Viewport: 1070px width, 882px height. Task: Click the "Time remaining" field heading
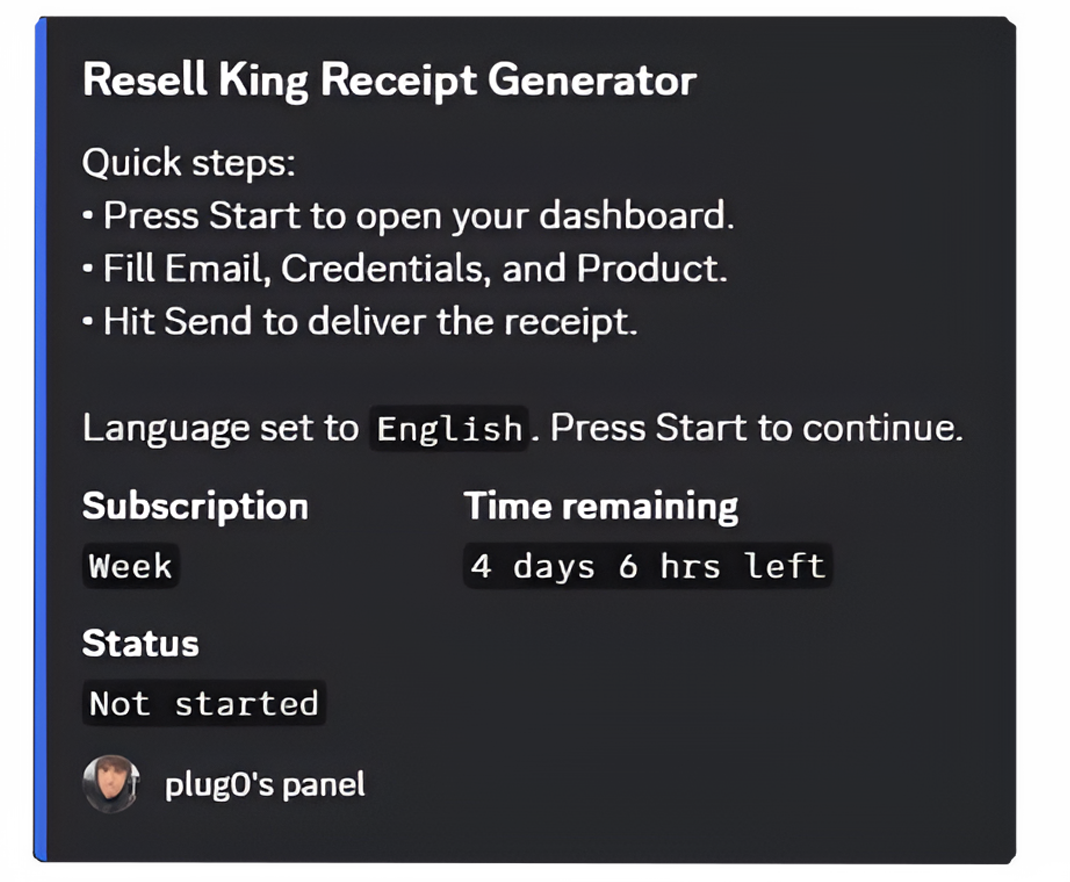pyautogui.click(x=600, y=506)
